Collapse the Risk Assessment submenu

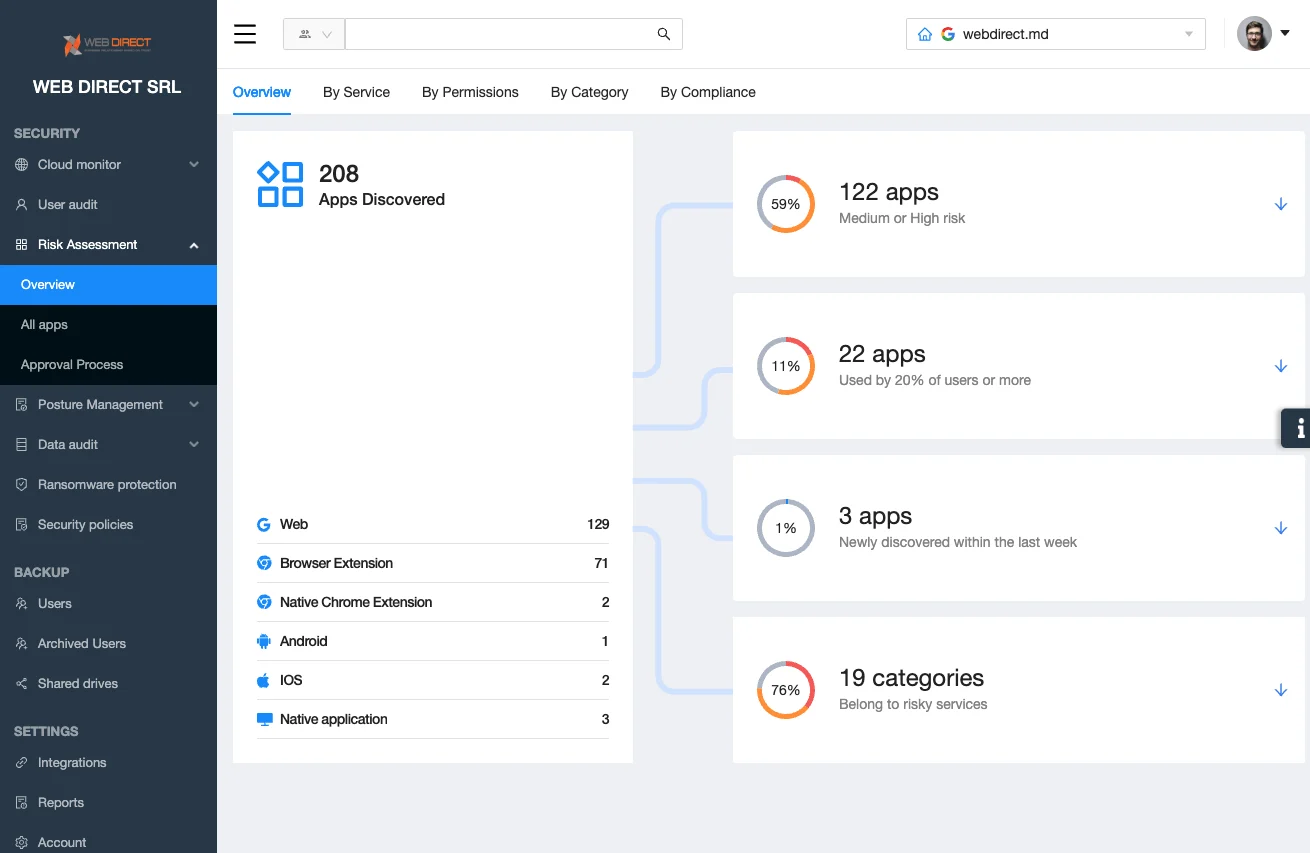click(194, 245)
